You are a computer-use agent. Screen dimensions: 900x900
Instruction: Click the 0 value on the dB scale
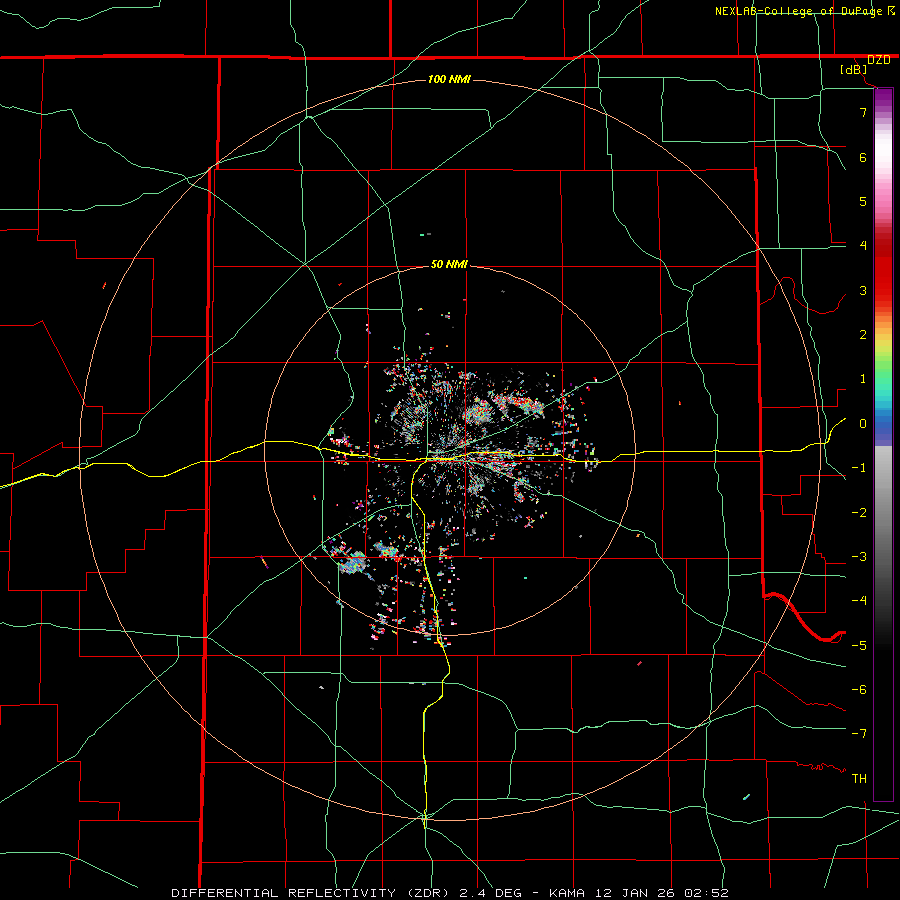pyautogui.click(x=863, y=424)
